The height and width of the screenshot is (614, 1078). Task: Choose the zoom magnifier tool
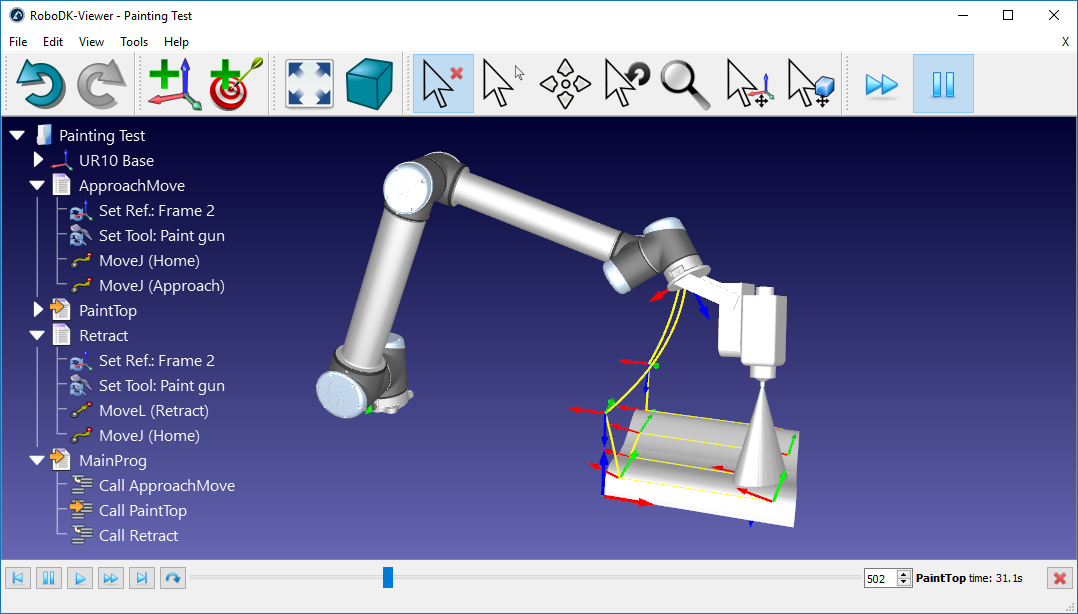(685, 84)
